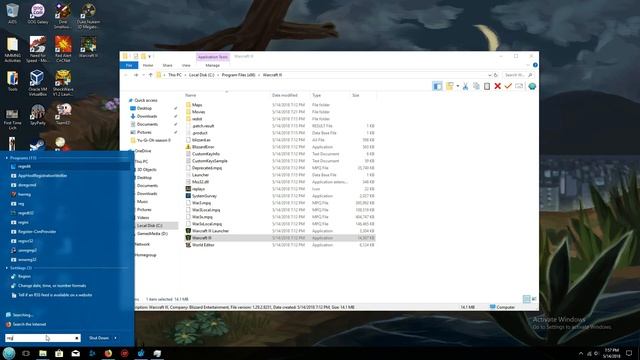Click the Paste clipboard icon in Explorer toolbar
This screenshot has width=640, height=360.
coord(487,86)
